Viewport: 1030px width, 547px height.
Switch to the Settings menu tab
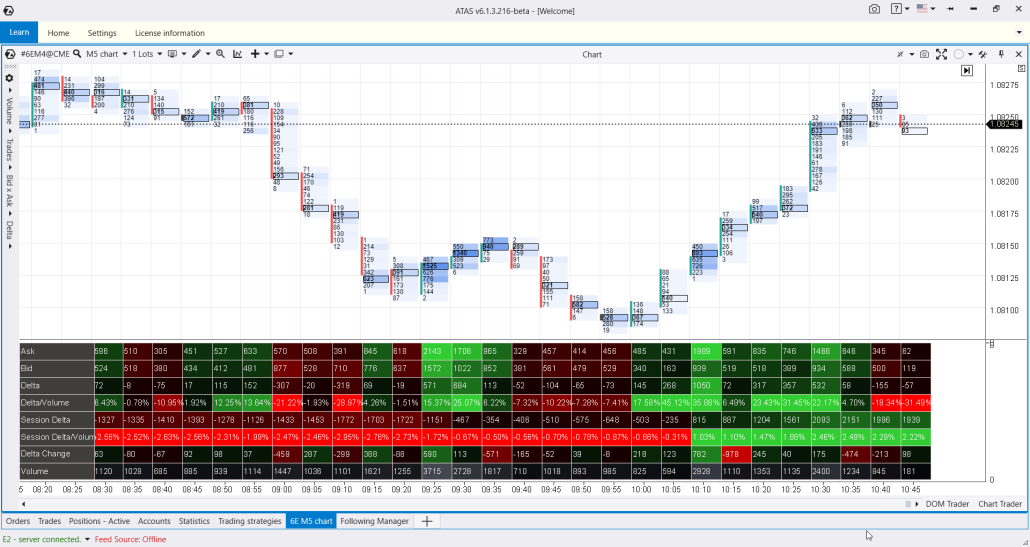click(x=101, y=33)
